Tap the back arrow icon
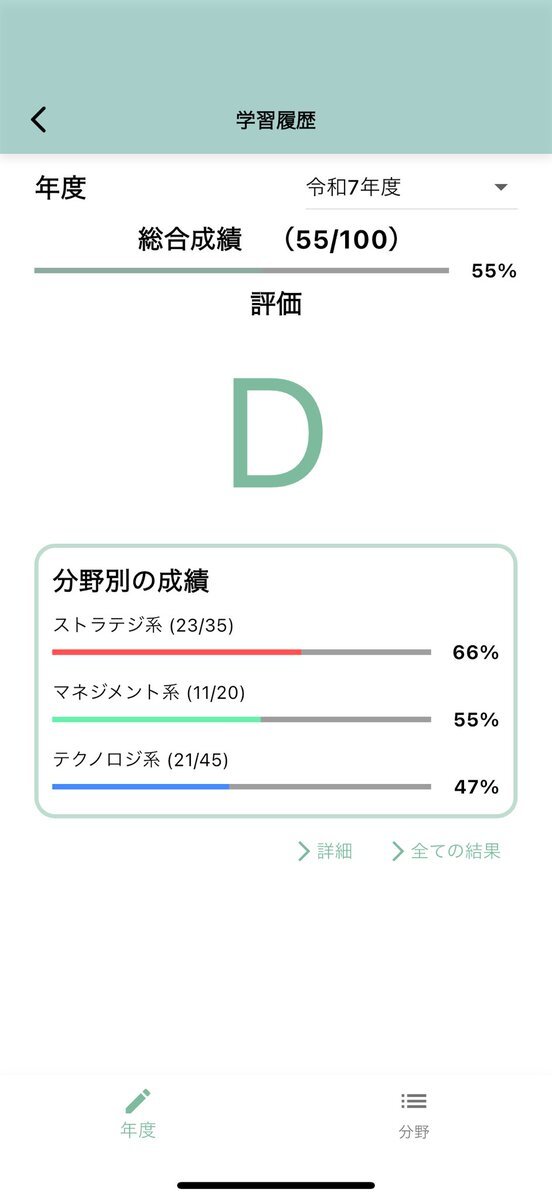552x1200 pixels. click(38, 120)
